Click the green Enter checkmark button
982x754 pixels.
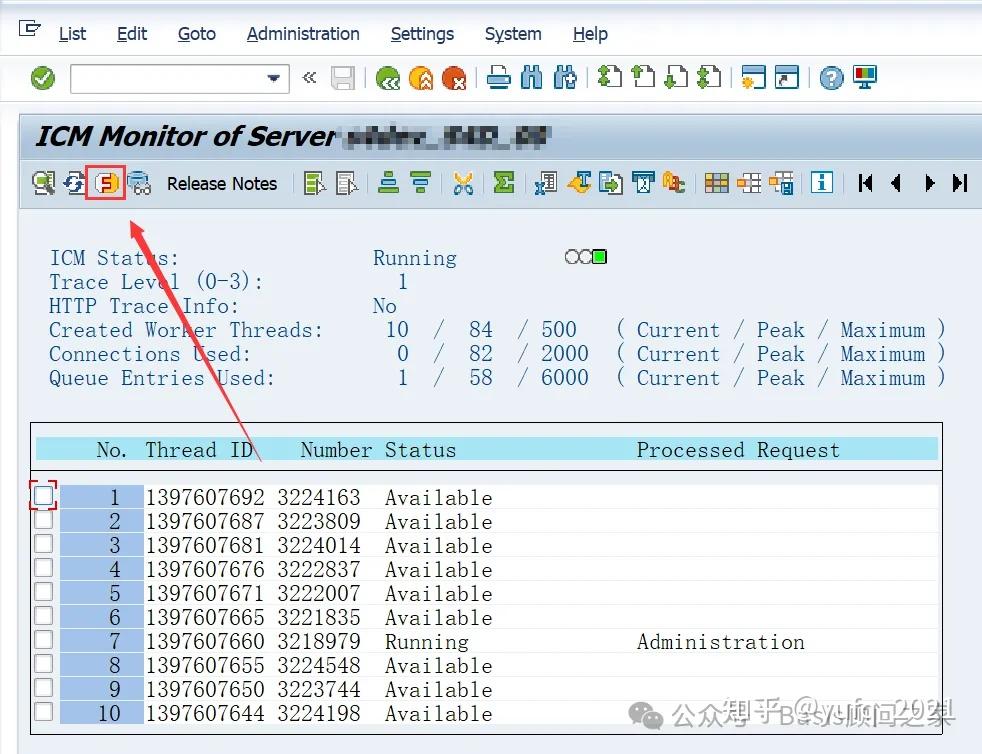[x=41, y=77]
